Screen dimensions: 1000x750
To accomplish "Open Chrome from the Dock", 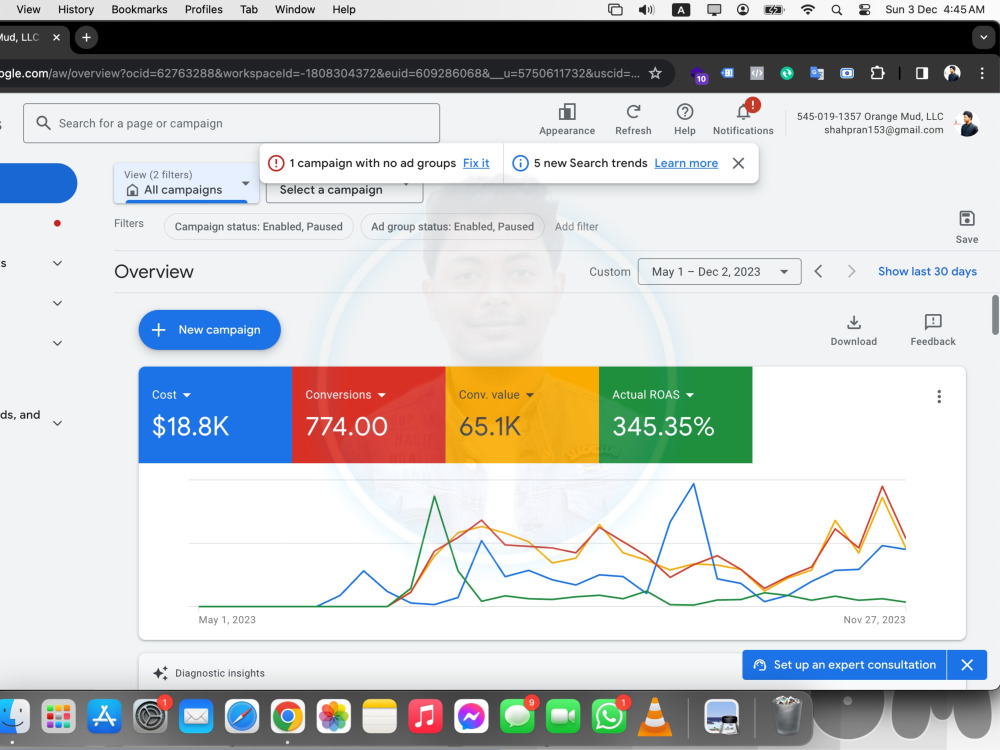I will [x=288, y=717].
